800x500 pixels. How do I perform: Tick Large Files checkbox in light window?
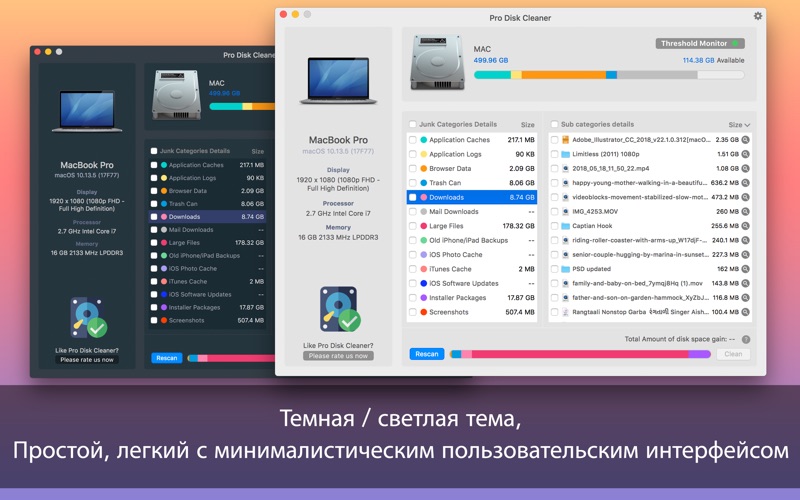(413, 226)
